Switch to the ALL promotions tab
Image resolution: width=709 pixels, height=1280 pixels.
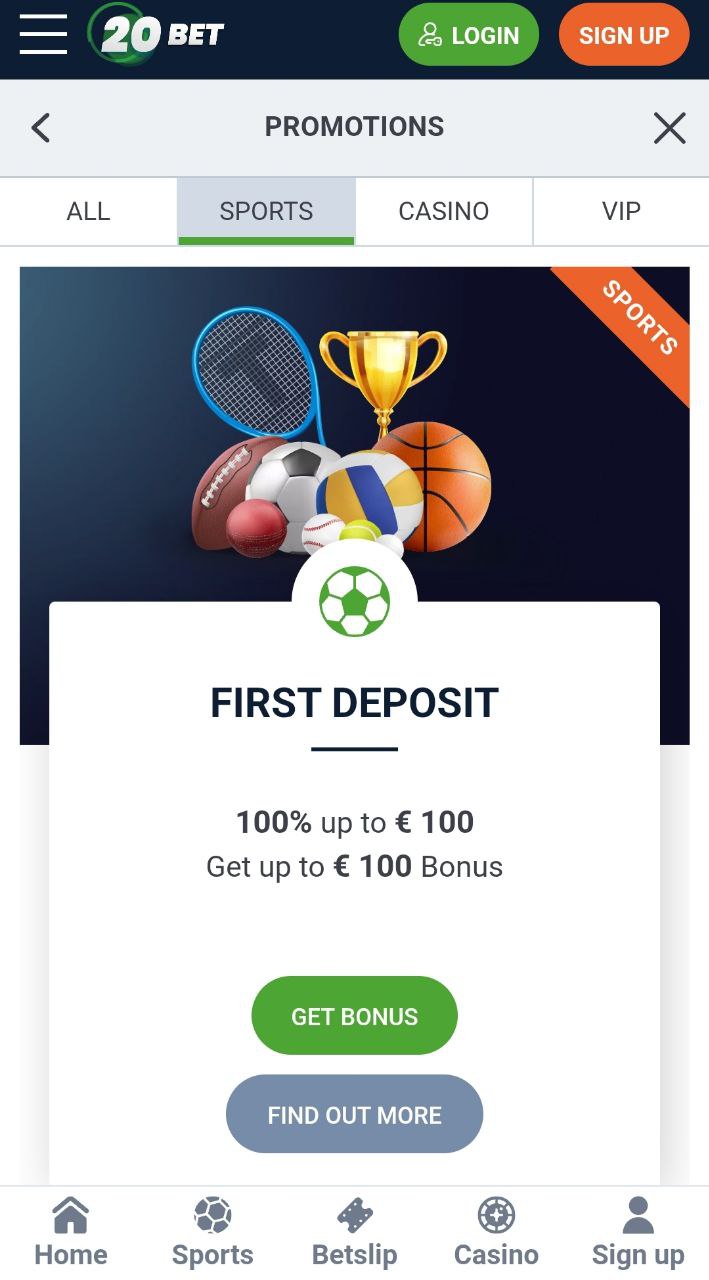click(88, 211)
